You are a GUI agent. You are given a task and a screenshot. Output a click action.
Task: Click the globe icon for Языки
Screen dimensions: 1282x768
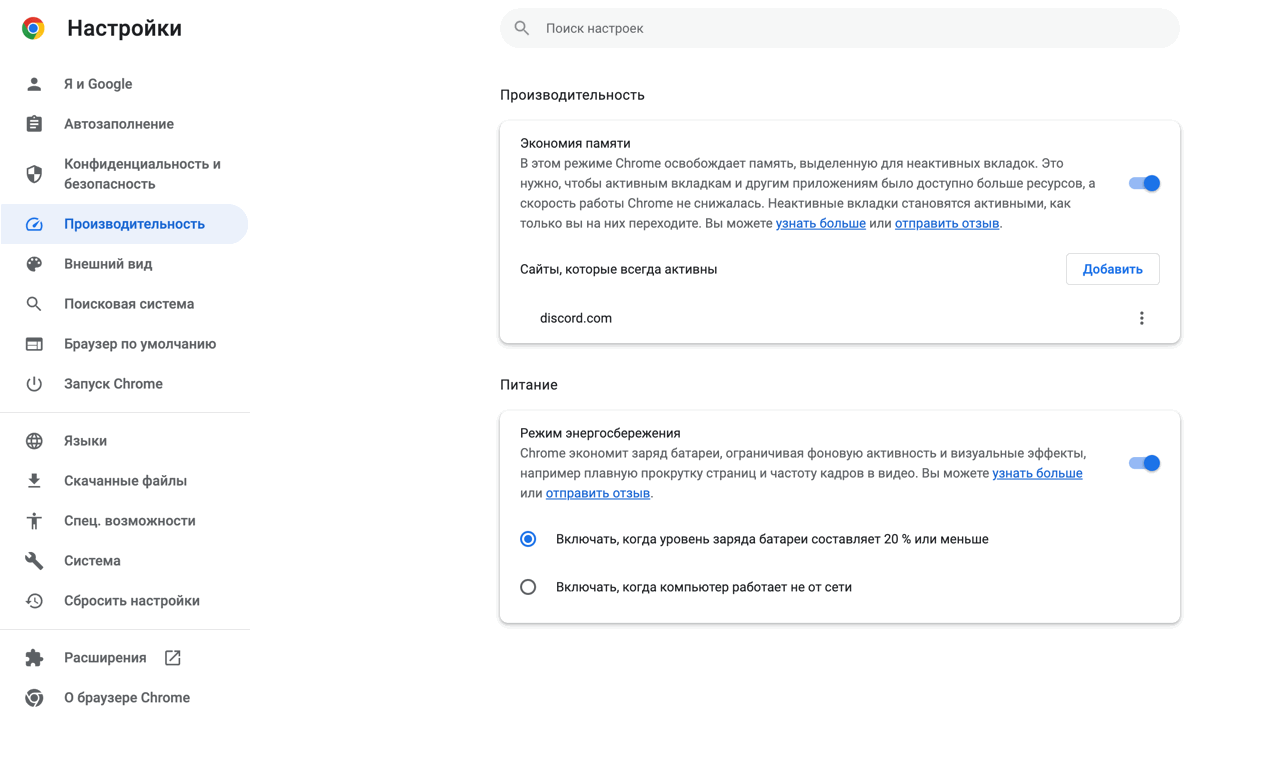tap(34, 441)
